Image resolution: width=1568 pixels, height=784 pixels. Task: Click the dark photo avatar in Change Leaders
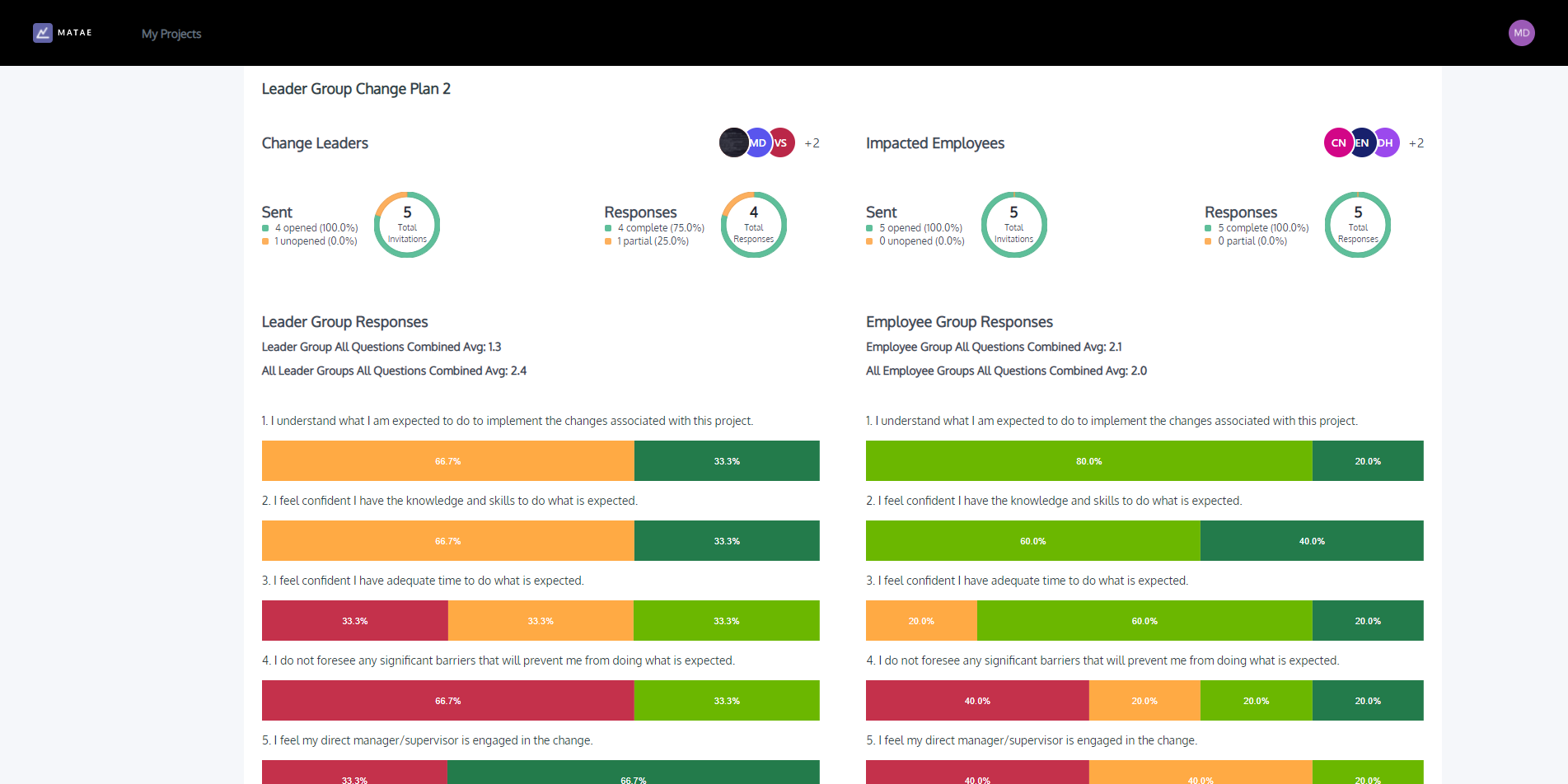733,142
